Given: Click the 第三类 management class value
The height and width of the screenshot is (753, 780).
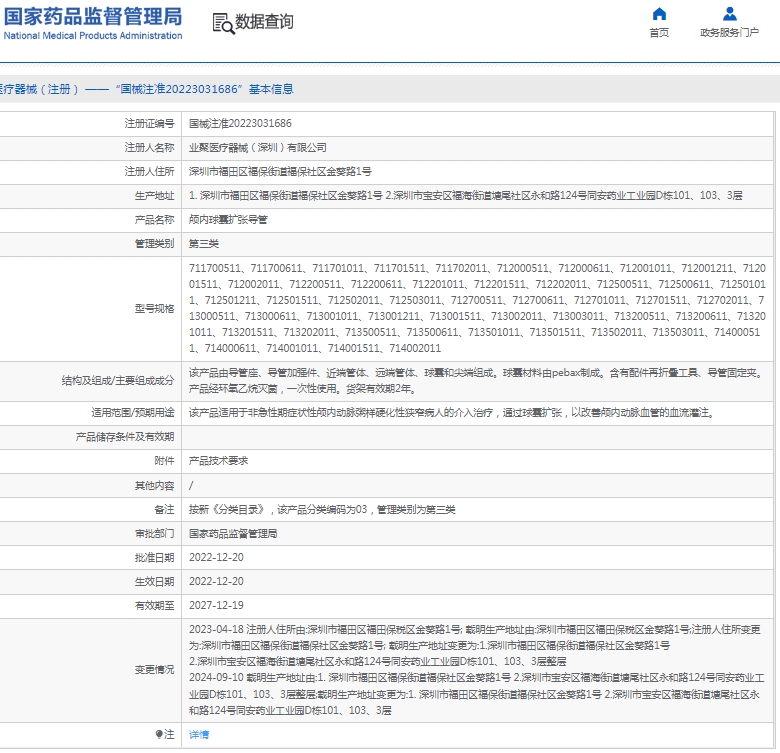Looking at the screenshot, I should pos(204,244).
